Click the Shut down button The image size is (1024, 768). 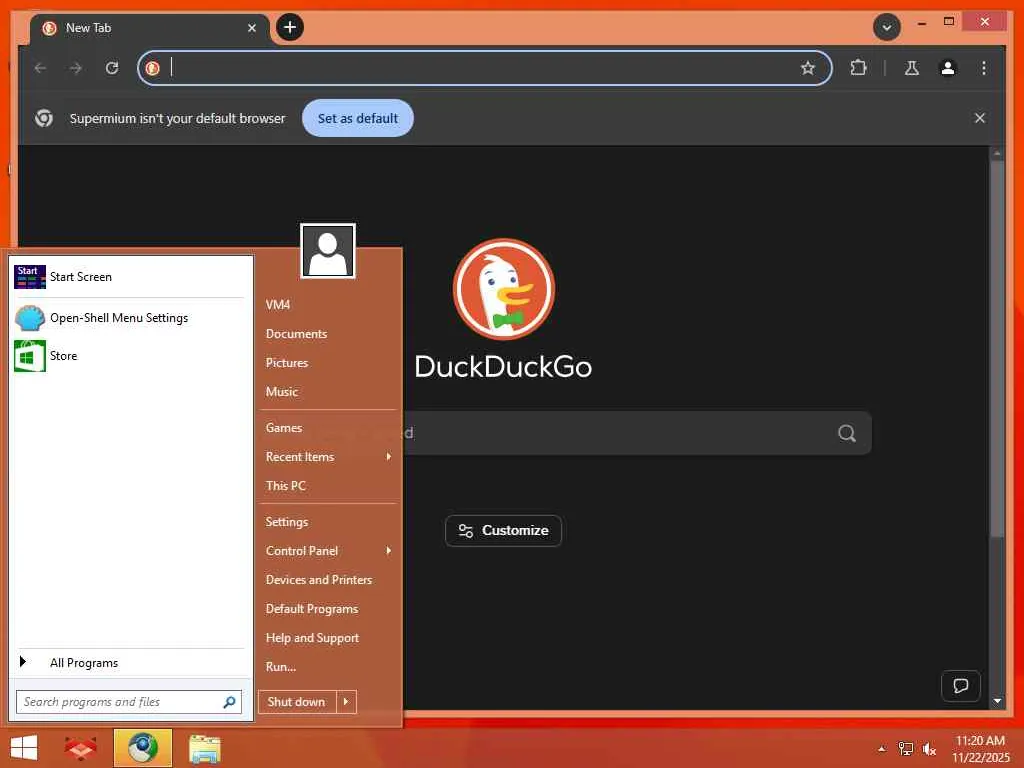296,702
